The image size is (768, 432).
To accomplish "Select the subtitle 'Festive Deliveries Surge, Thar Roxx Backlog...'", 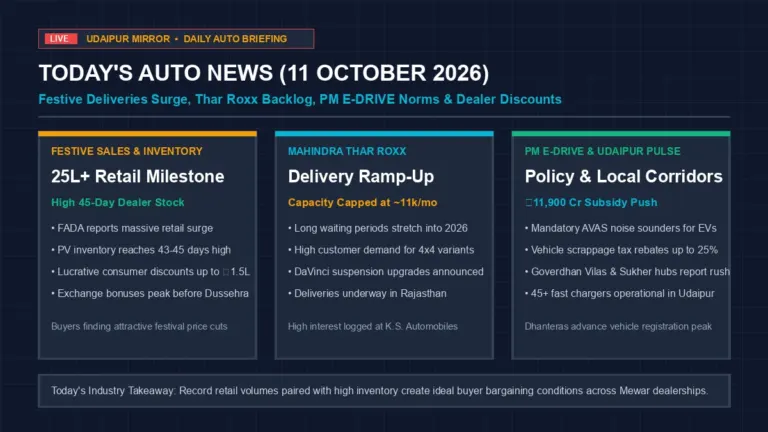I will tap(300, 99).
